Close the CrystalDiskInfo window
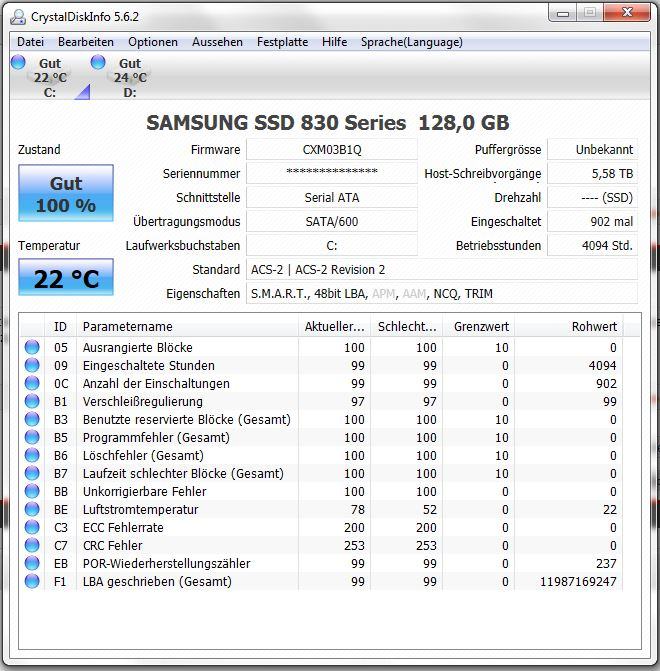 (627, 13)
